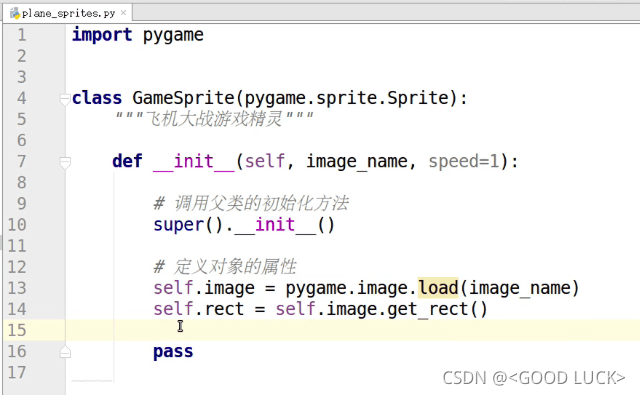
Task: Click line number 1 in the gutter
Action: click(x=22, y=35)
